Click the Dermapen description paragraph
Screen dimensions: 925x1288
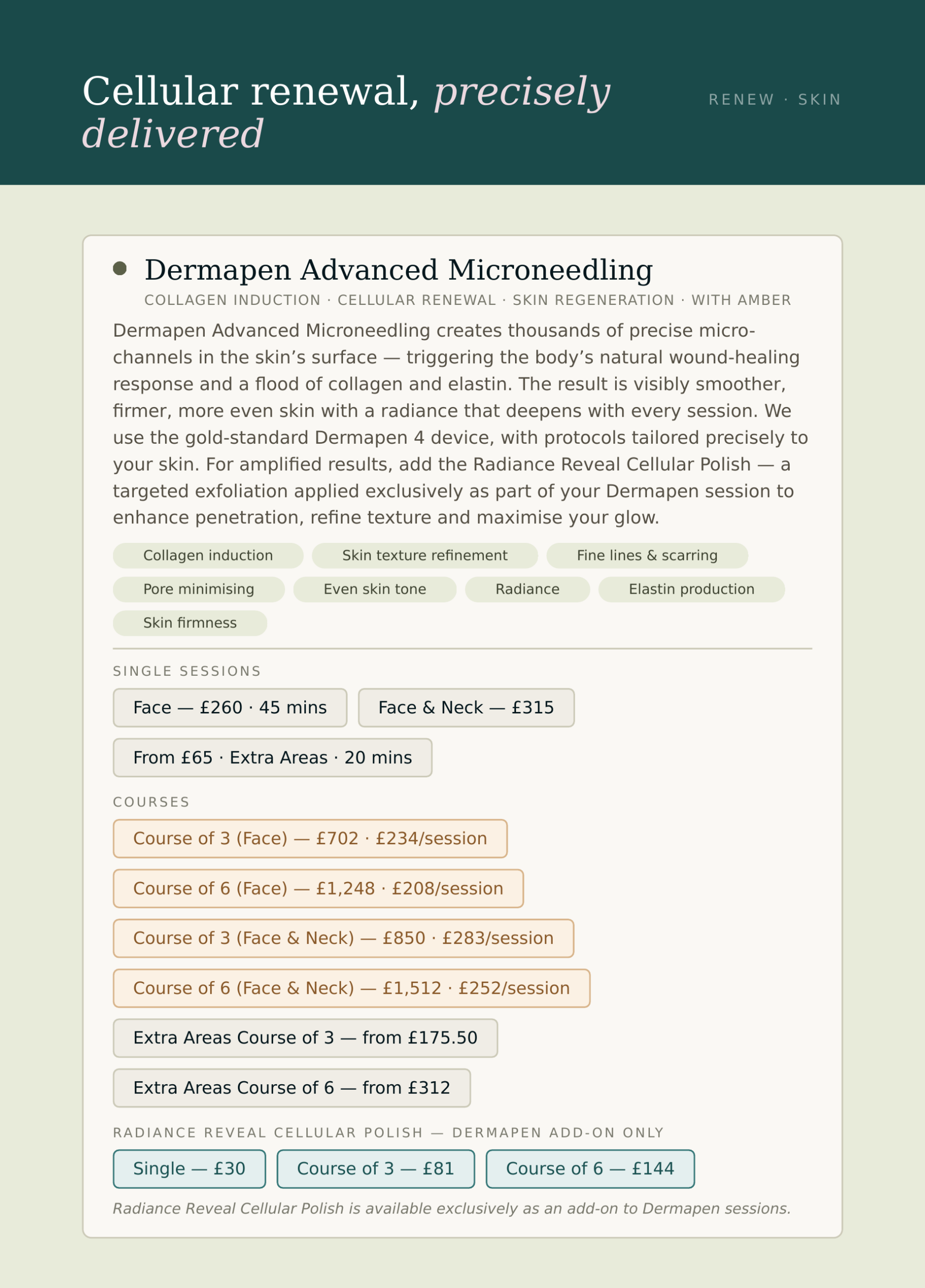(x=461, y=424)
